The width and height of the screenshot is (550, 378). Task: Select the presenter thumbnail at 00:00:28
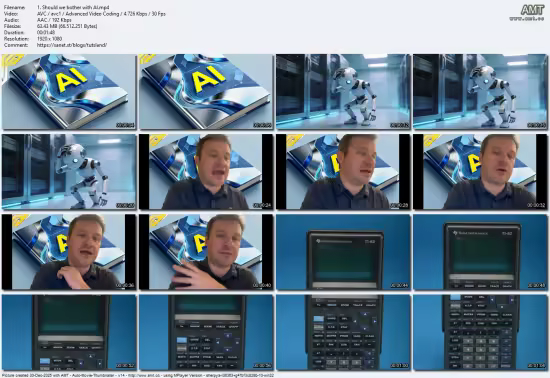[343, 172]
